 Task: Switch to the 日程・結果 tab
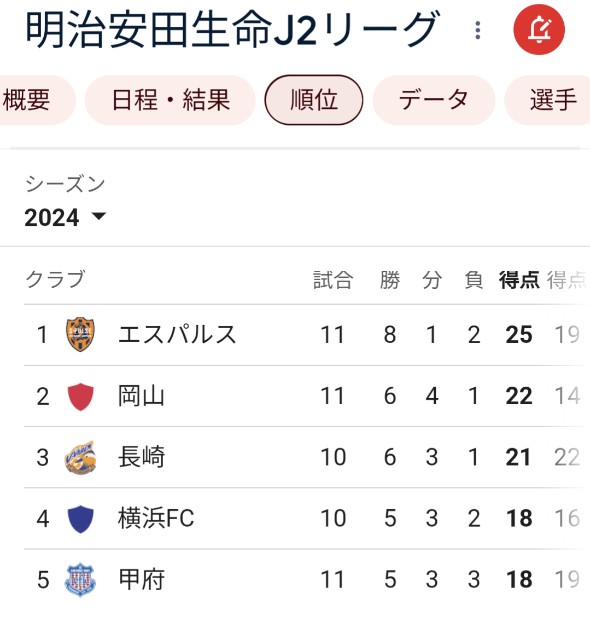click(171, 100)
